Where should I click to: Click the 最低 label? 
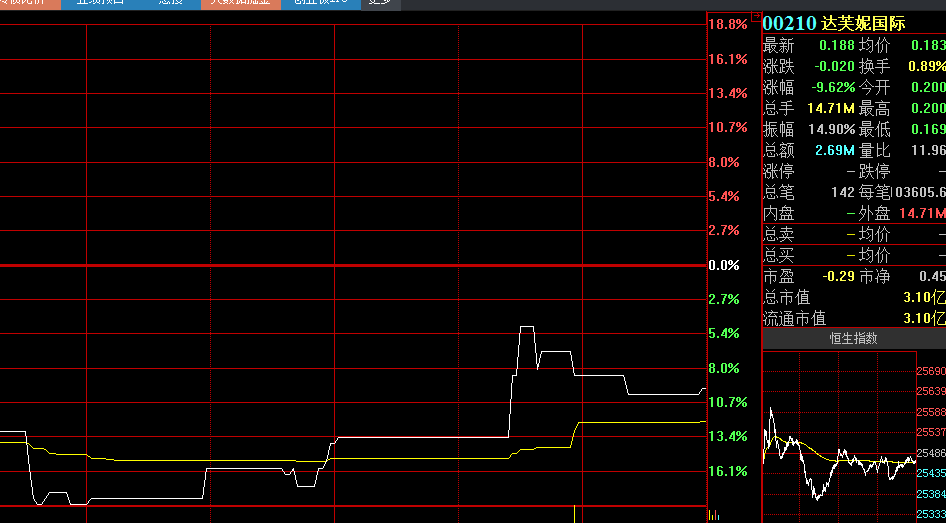[874, 130]
